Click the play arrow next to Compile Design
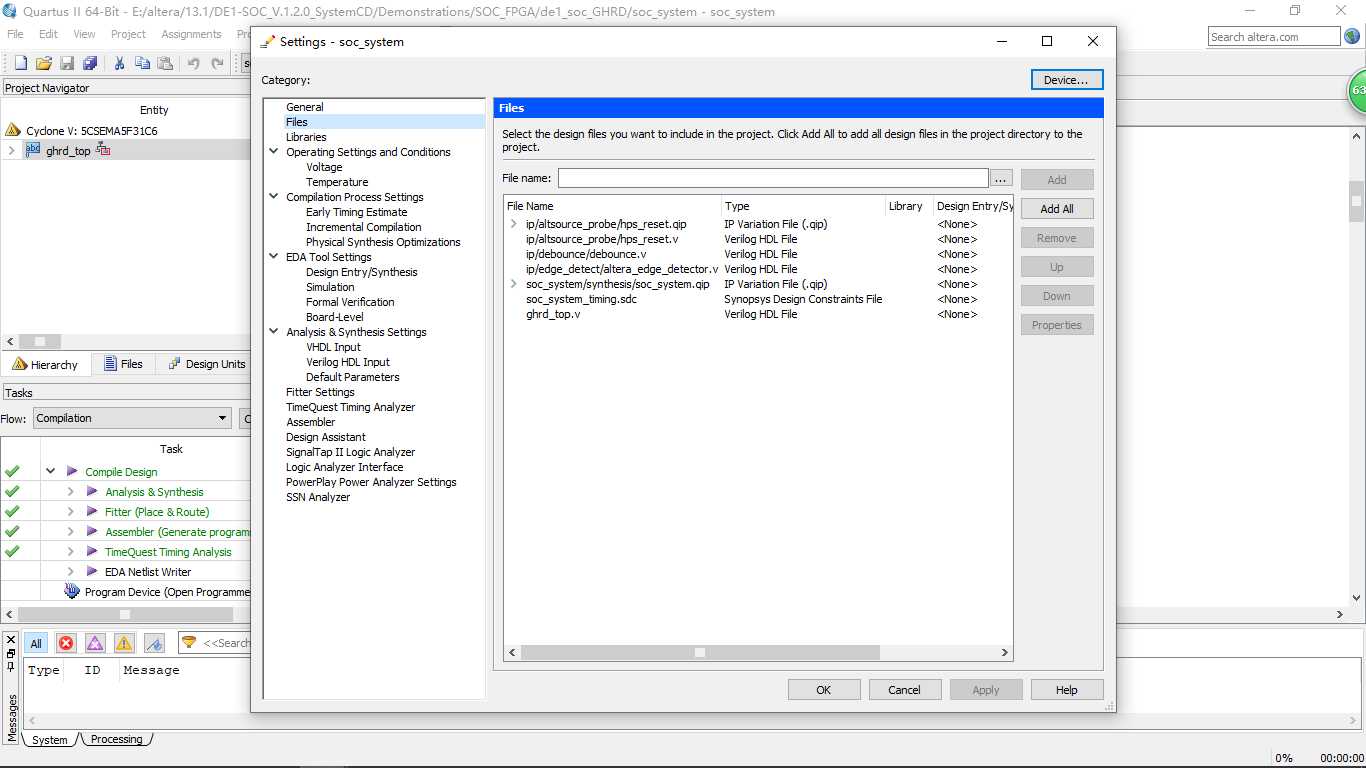Image resolution: width=1366 pixels, height=768 pixels. click(72, 471)
